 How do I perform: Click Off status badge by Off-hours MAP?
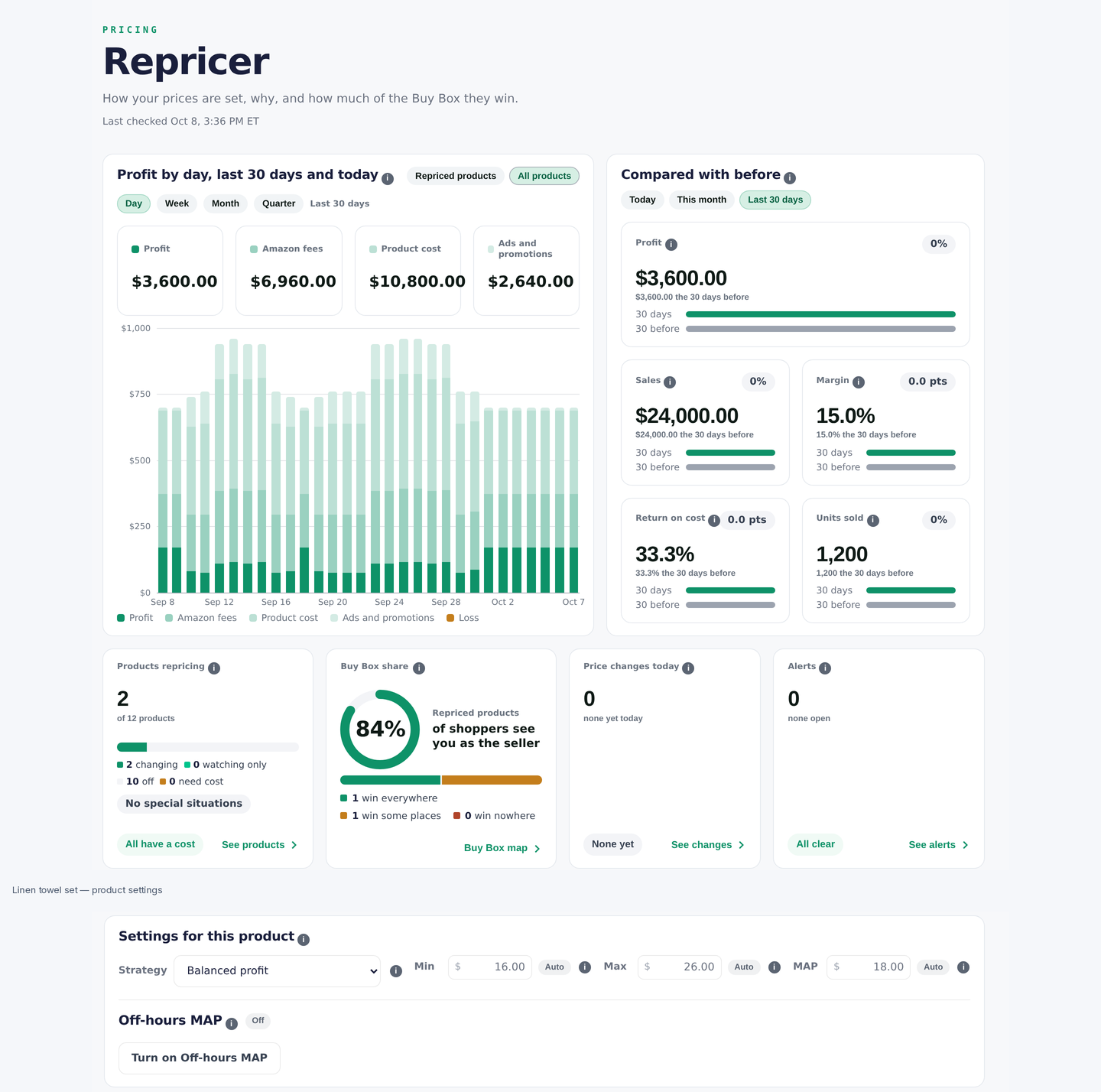258,1021
